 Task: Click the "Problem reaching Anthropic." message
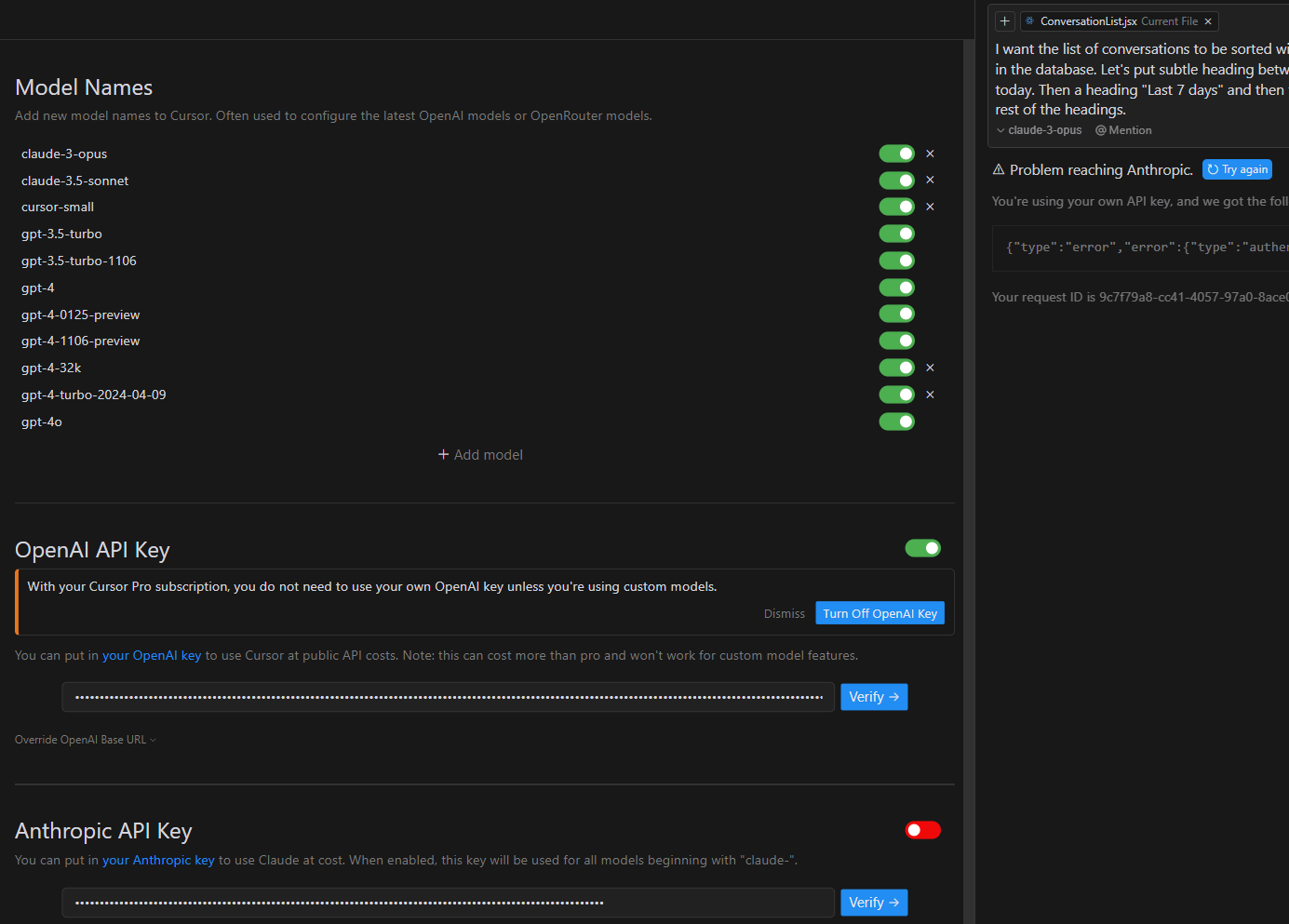[1101, 169]
